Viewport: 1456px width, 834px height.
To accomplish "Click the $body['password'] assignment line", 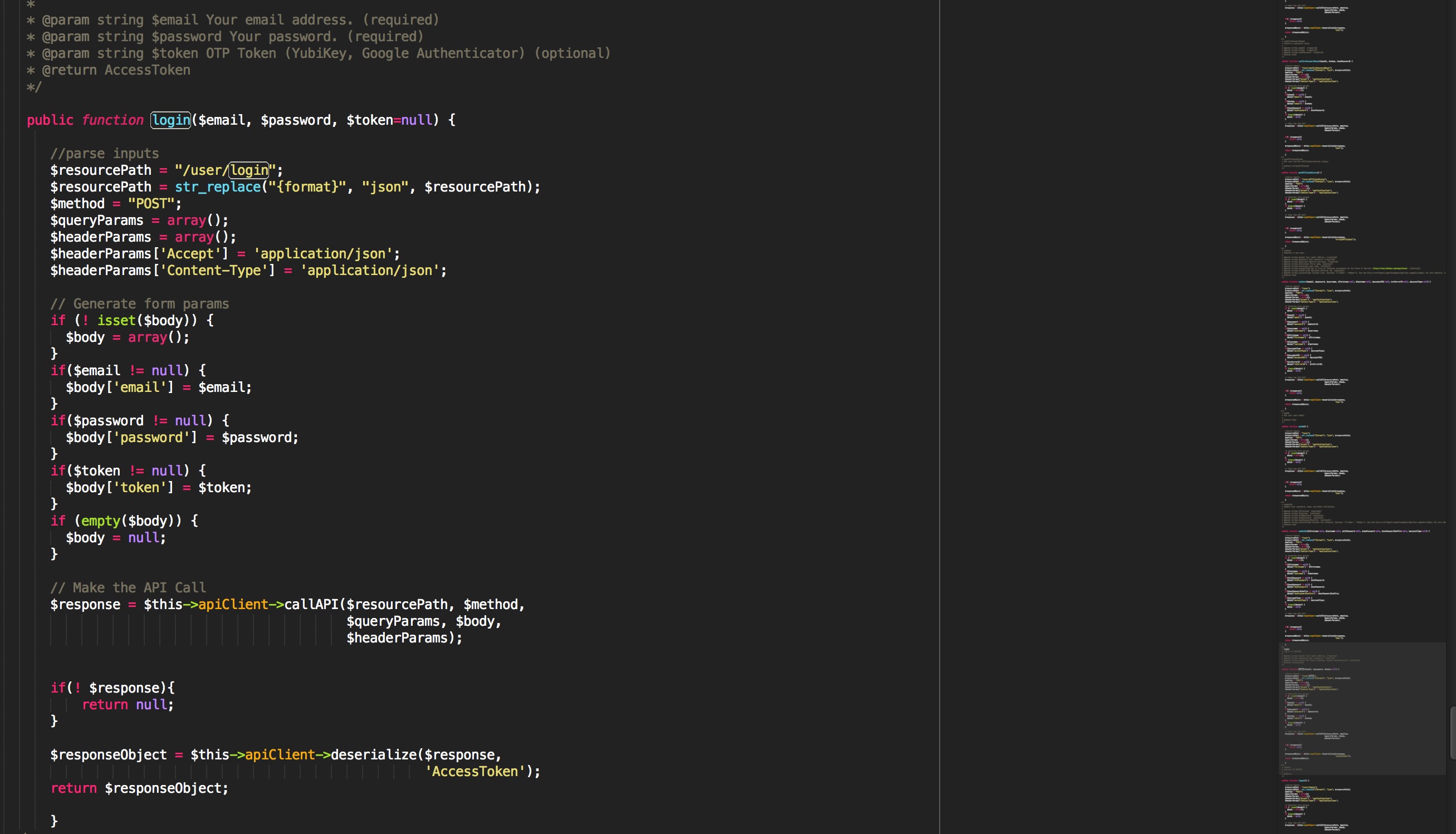I will [182, 438].
